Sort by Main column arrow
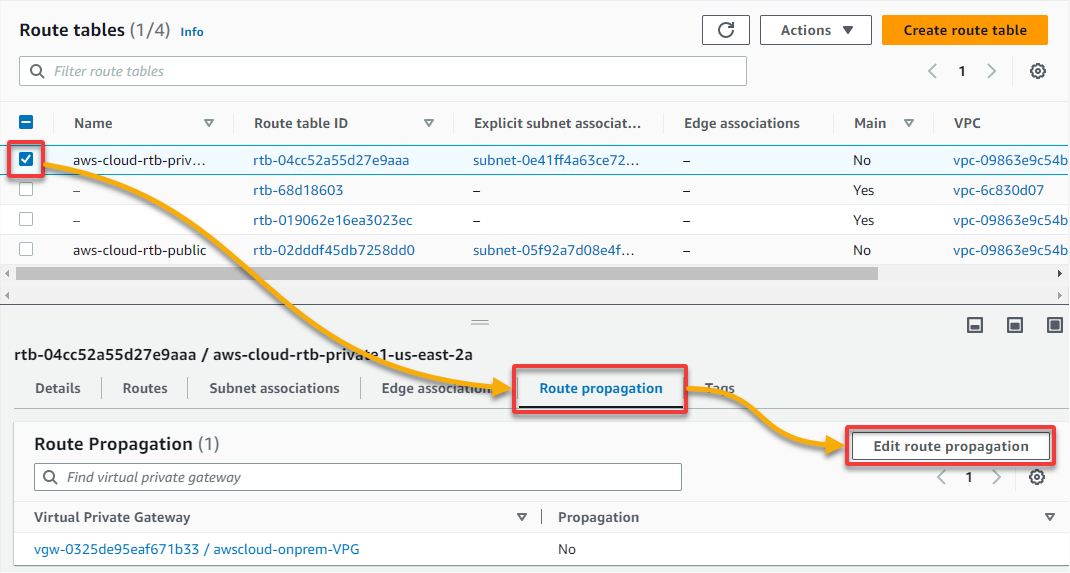Image resolution: width=1070 pixels, height=573 pixels. click(908, 123)
